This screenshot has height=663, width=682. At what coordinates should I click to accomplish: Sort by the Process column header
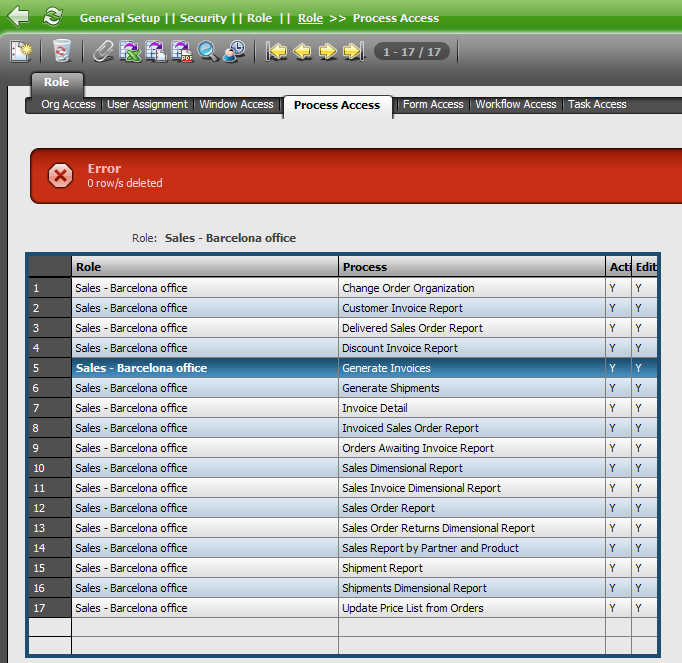tap(472, 267)
